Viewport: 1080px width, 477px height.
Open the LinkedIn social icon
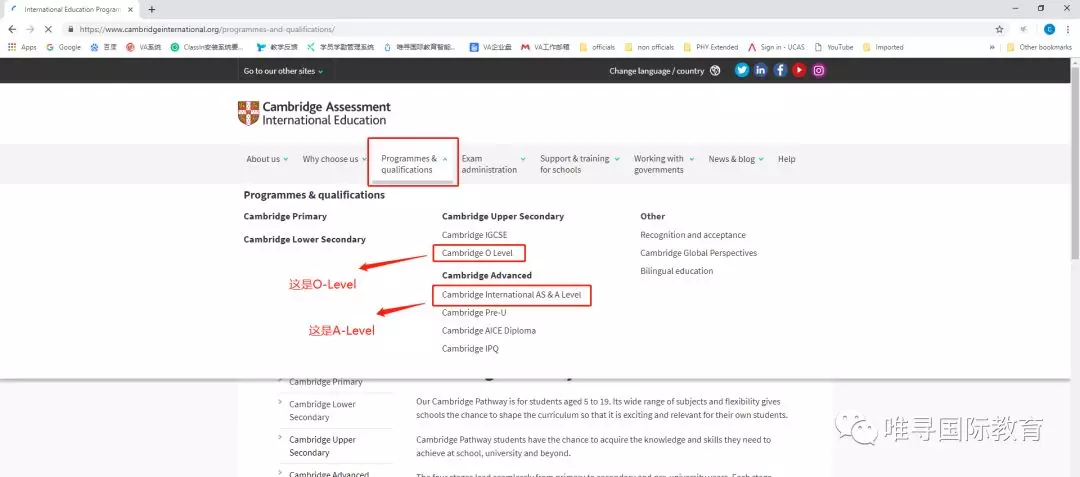click(x=761, y=71)
